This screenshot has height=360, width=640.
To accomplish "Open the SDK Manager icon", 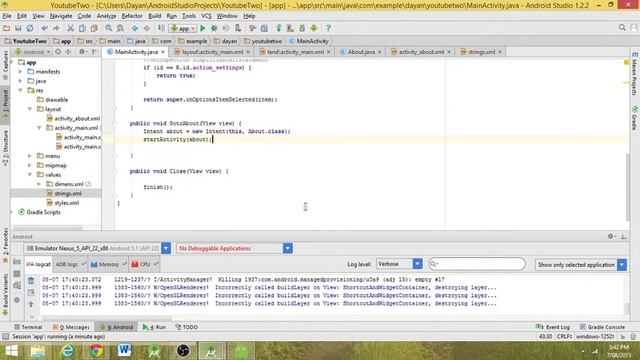I will 302,28.
